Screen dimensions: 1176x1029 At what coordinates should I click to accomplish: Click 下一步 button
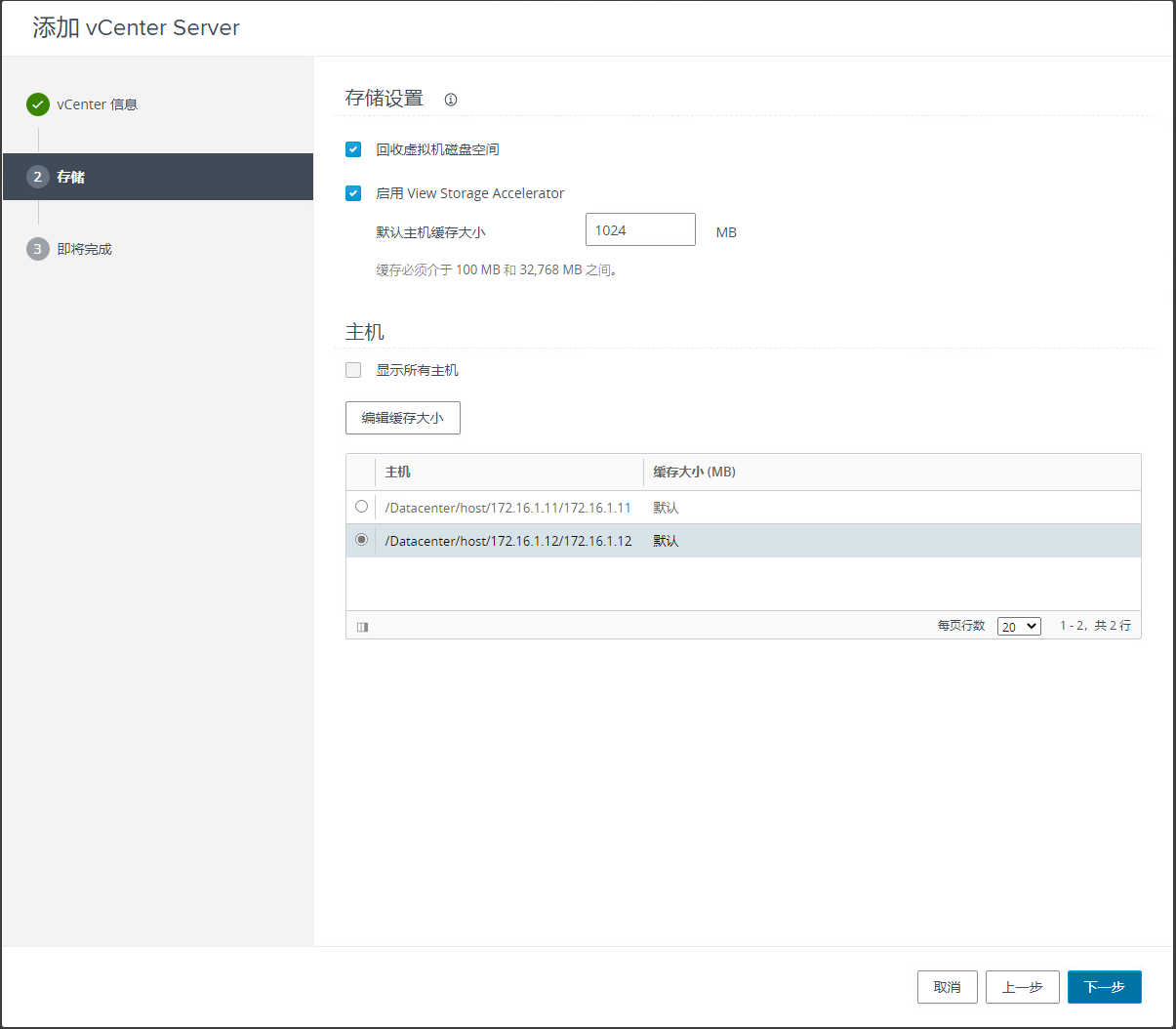[1105, 987]
